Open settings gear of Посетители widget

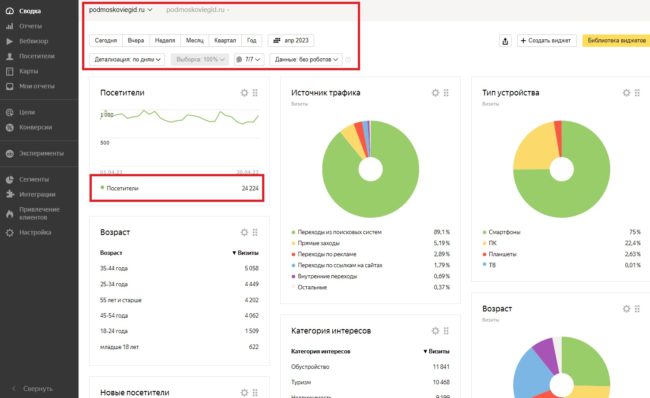click(x=244, y=93)
